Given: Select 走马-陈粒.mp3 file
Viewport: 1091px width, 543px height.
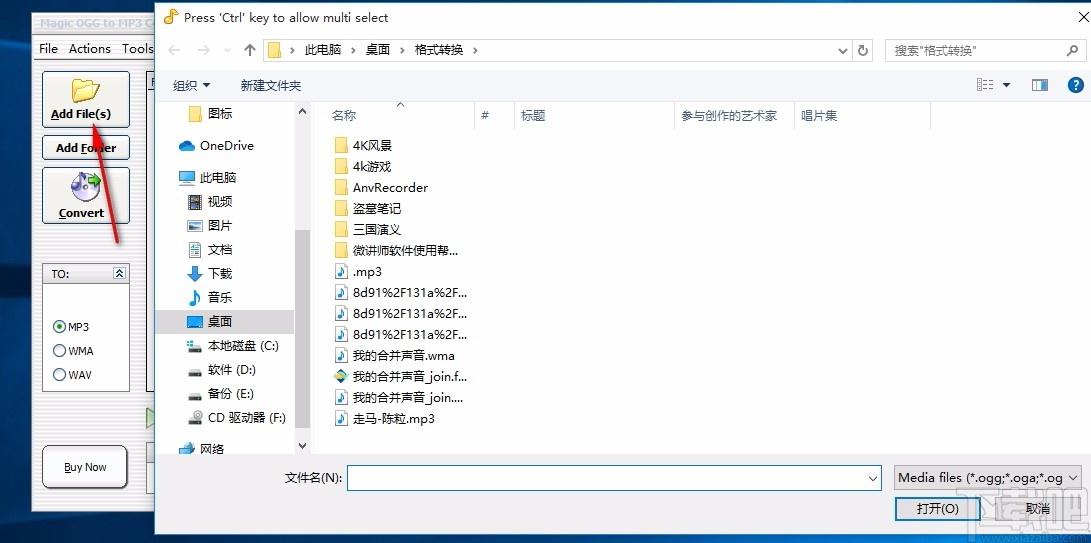Looking at the screenshot, I should pyautogui.click(x=385, y=418).
